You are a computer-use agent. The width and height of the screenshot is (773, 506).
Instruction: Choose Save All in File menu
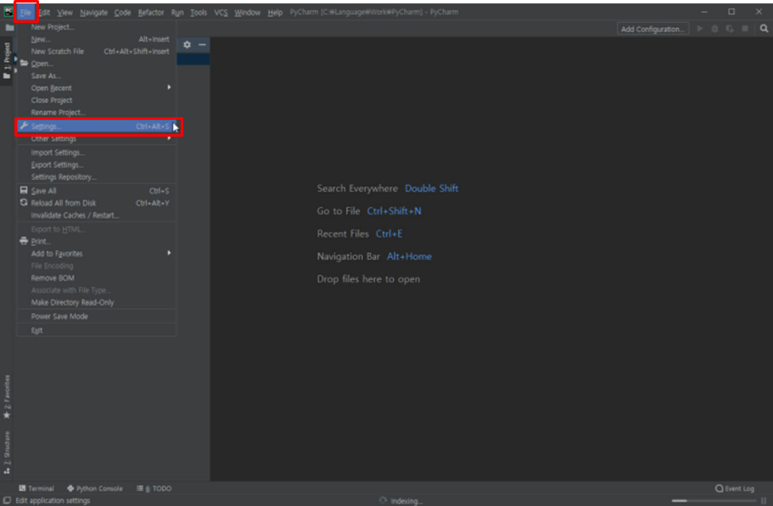pyautogui.click(x=97, y=191)
